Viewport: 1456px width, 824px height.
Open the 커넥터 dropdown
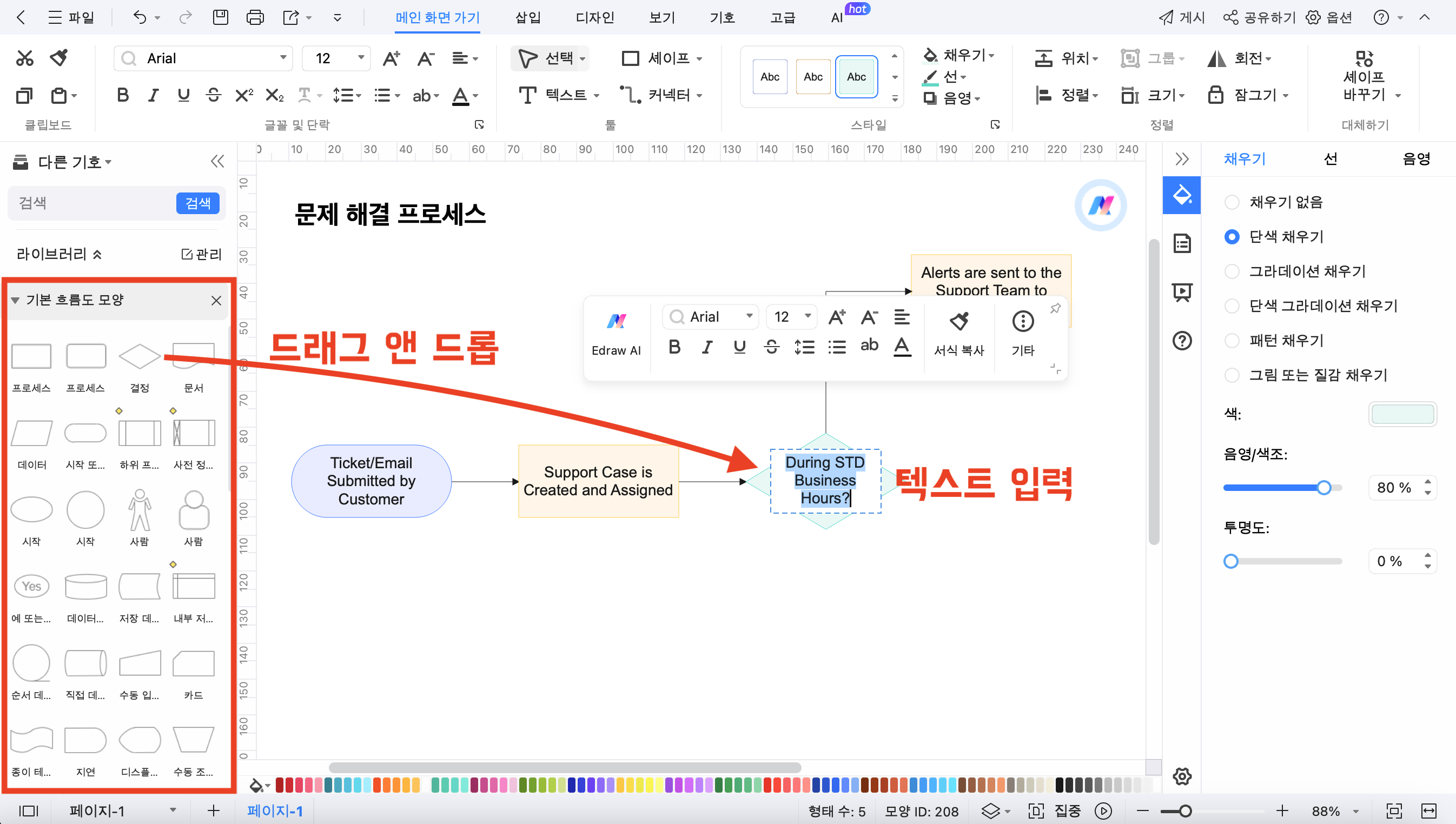point(699,96)
